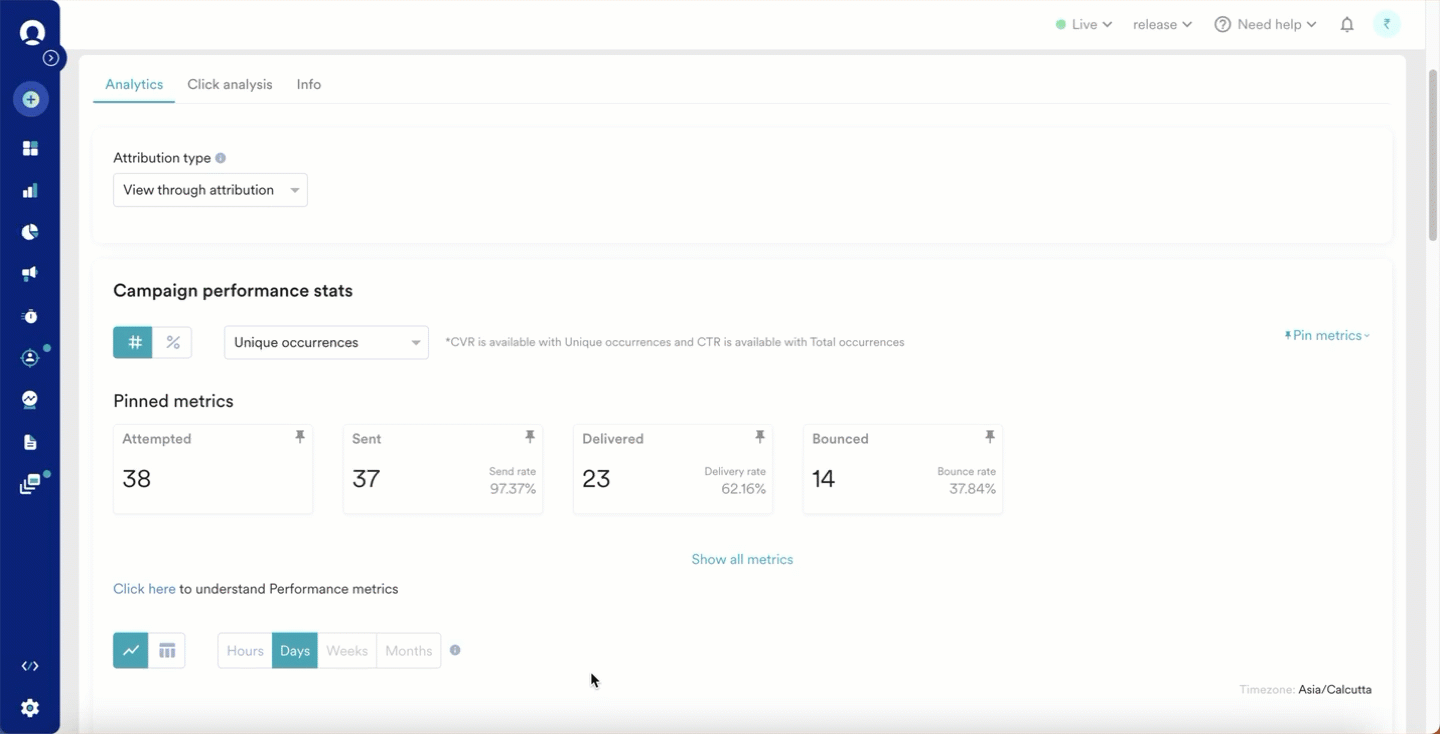Click the Bounce rate 37.84% value
The width and height of the screenshot is (1440, 734).
[972, 489]
